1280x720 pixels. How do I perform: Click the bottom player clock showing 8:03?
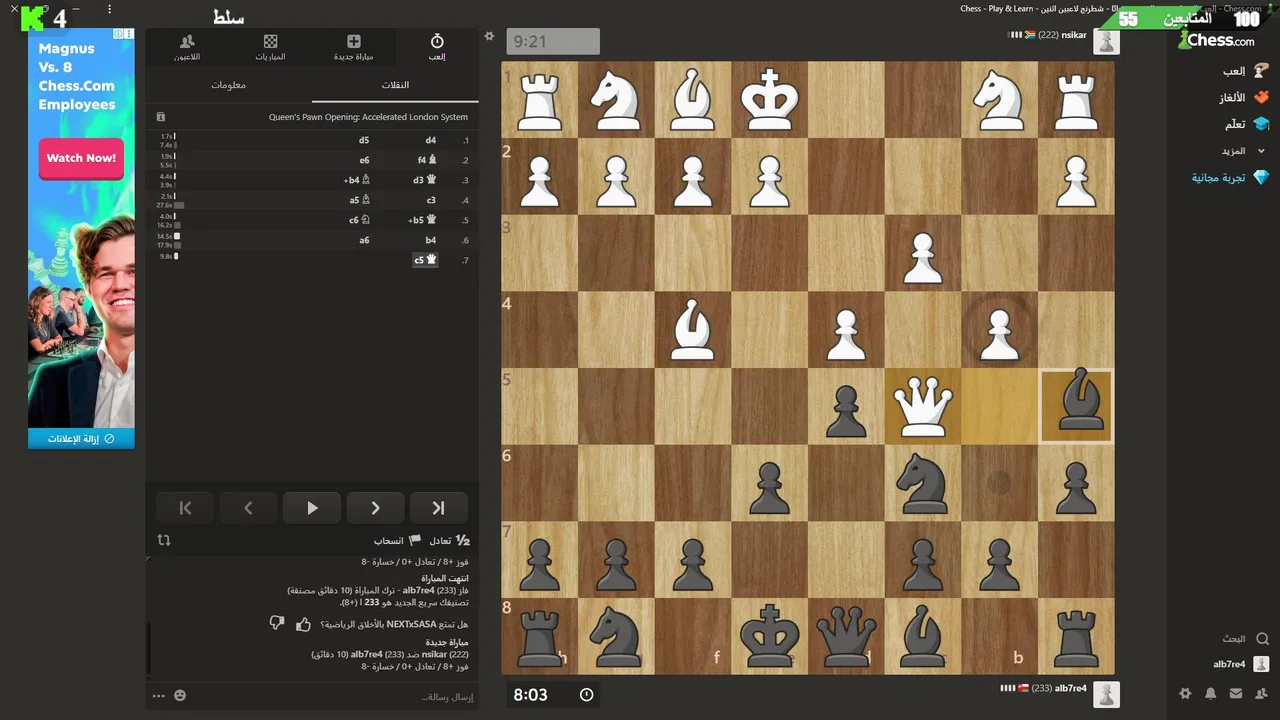tap(553, 694)
